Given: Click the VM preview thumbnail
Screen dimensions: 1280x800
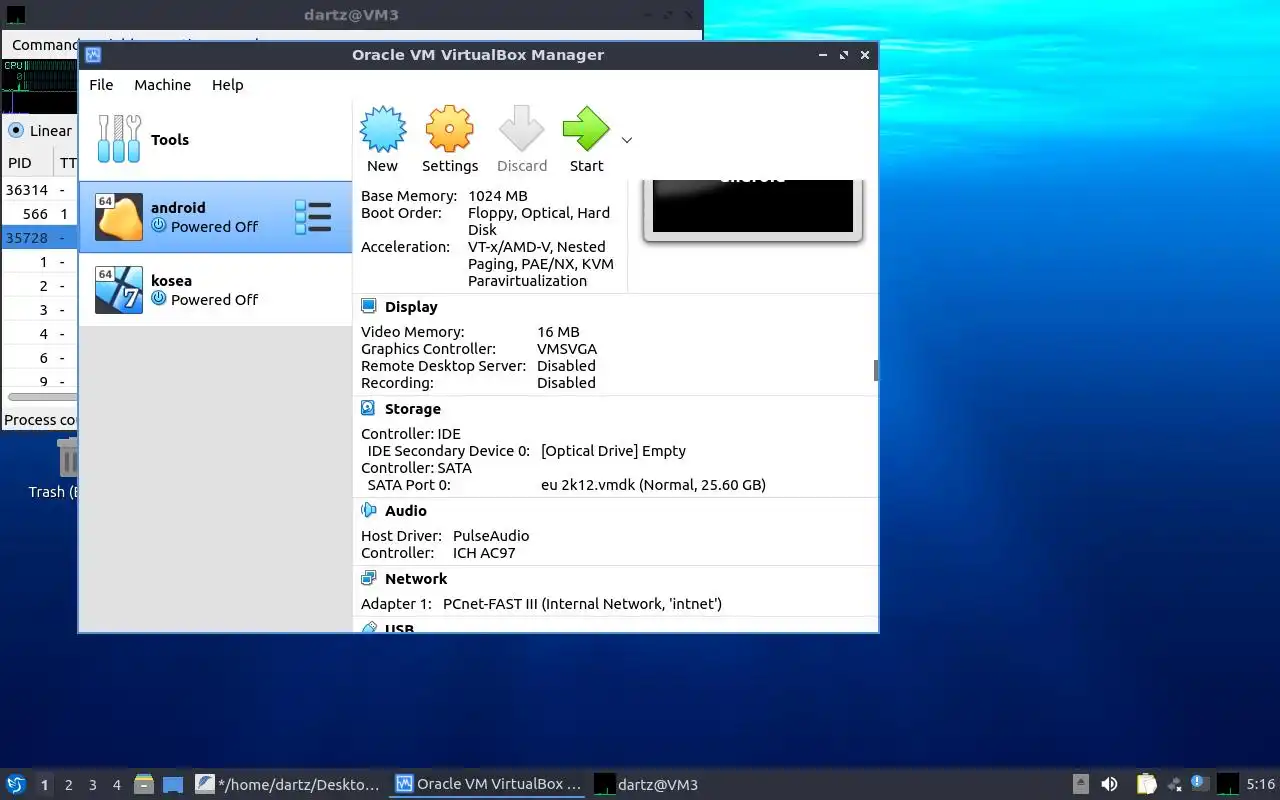Looking at the screenshot, I should coord(752,207).
